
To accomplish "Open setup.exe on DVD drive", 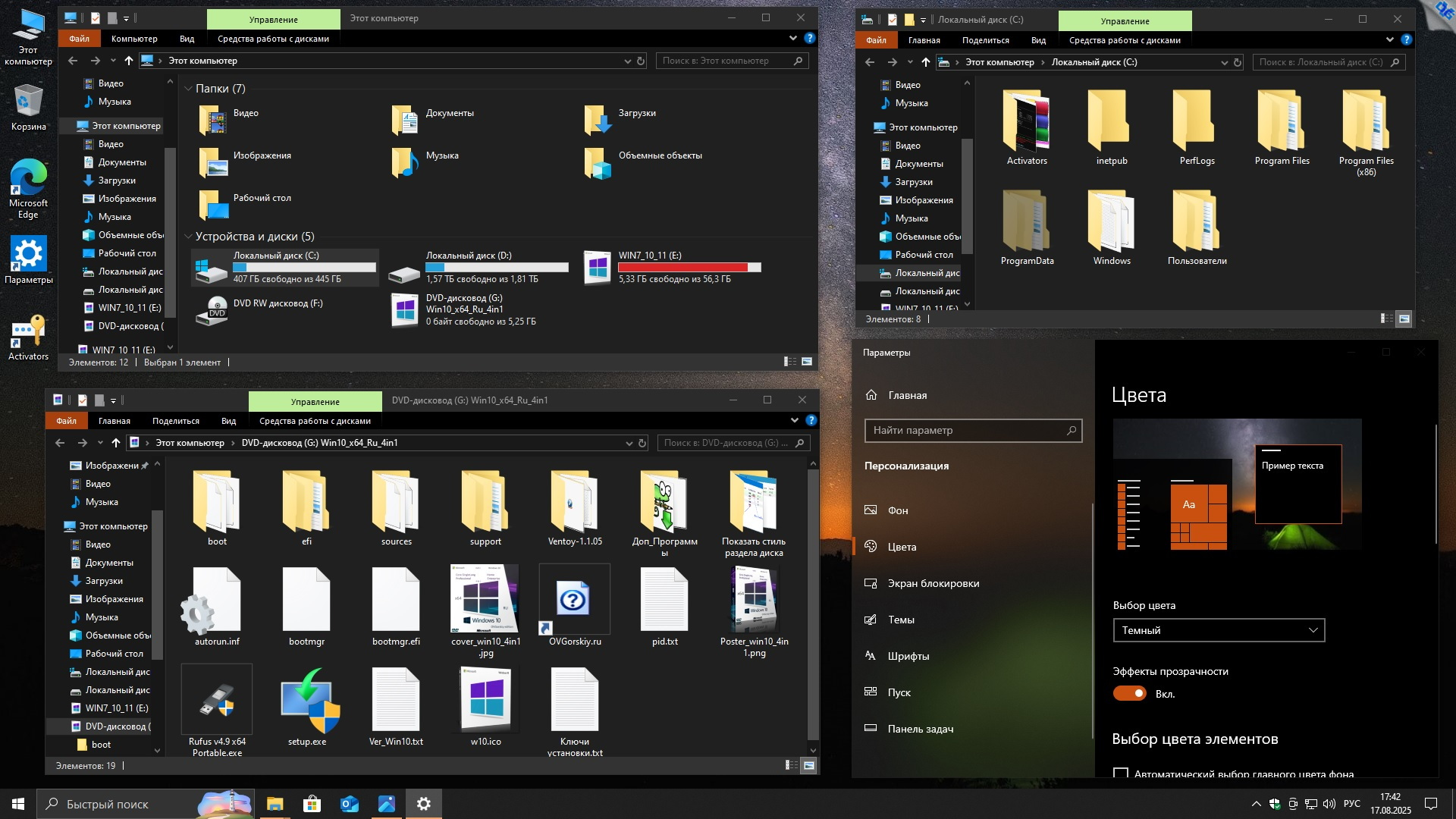I will tap(307, 699).
